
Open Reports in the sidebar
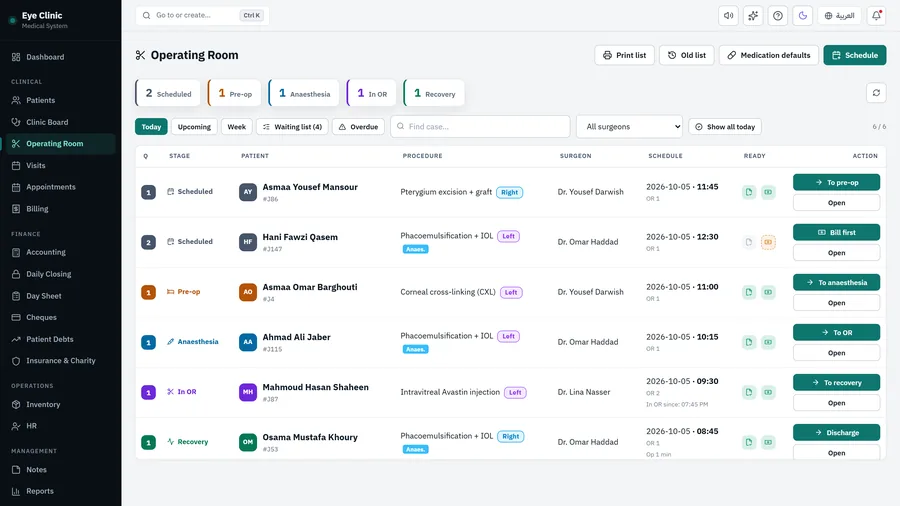tap(60, 491)
